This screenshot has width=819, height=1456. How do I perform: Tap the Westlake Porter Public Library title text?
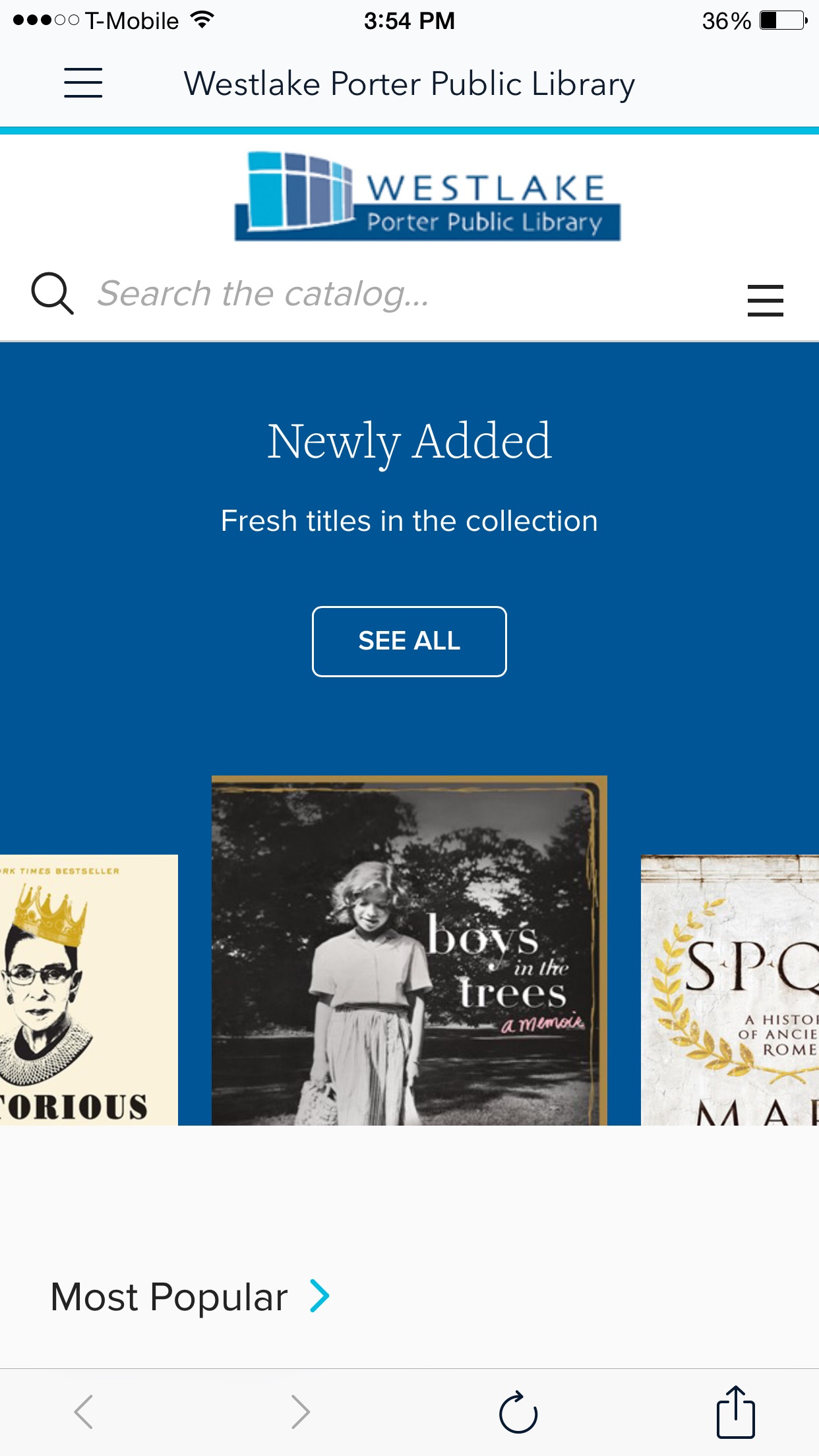pyautogui.click(x=409, y=84)
